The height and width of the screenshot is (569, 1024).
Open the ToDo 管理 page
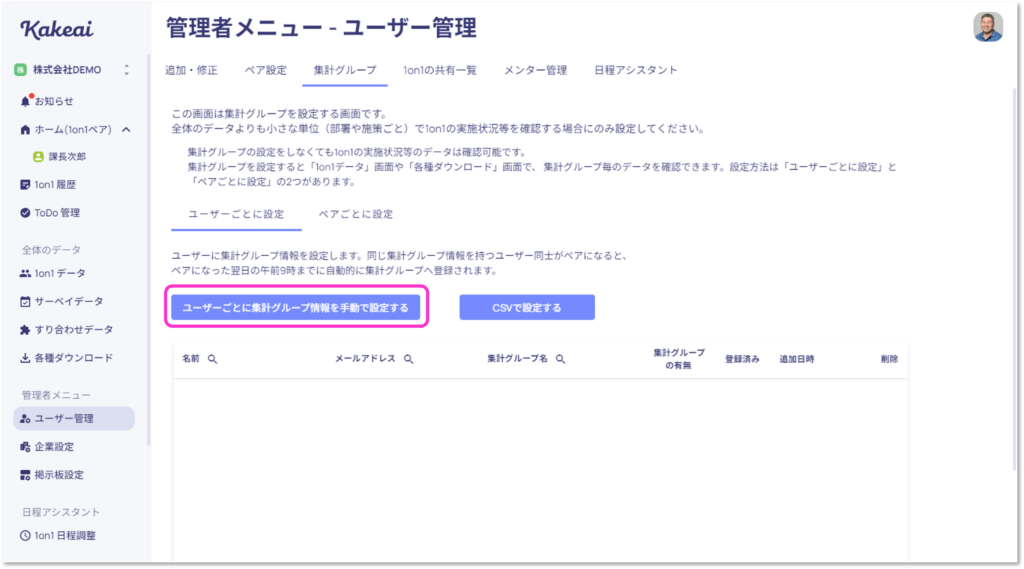[x=57, y=212]
